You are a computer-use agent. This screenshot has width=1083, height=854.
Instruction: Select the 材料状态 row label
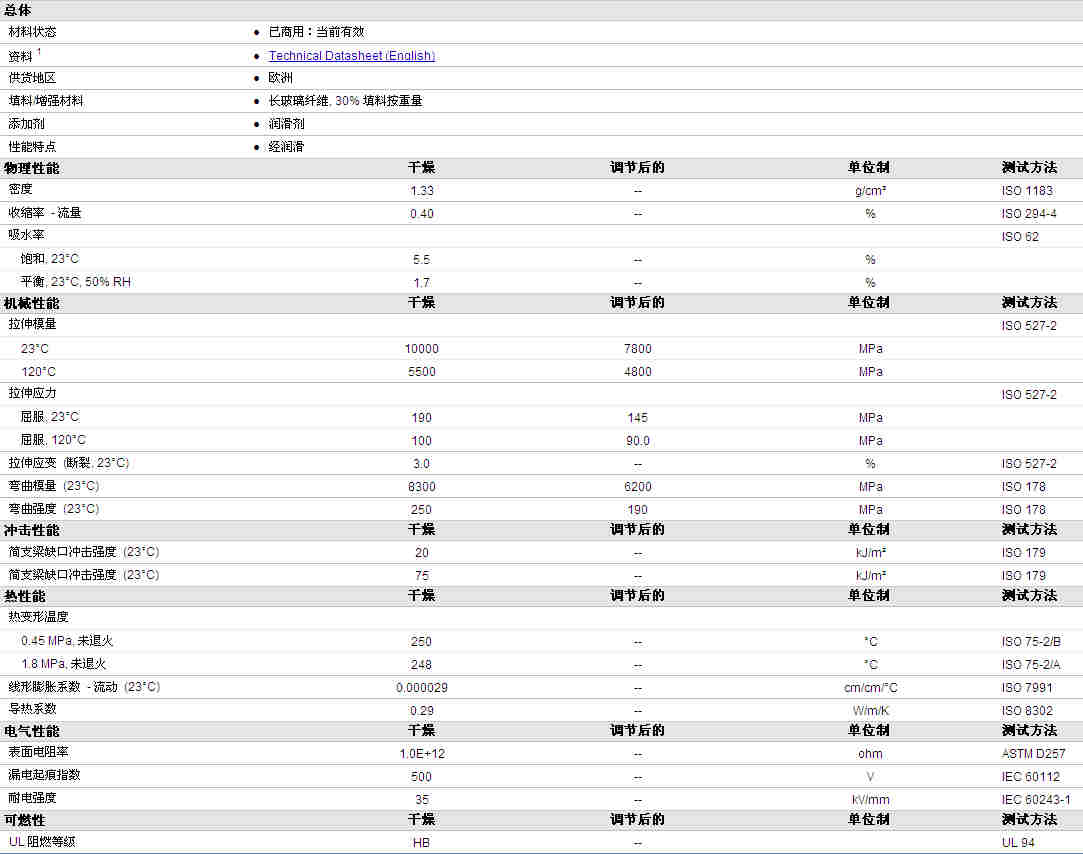click(32, 32)
